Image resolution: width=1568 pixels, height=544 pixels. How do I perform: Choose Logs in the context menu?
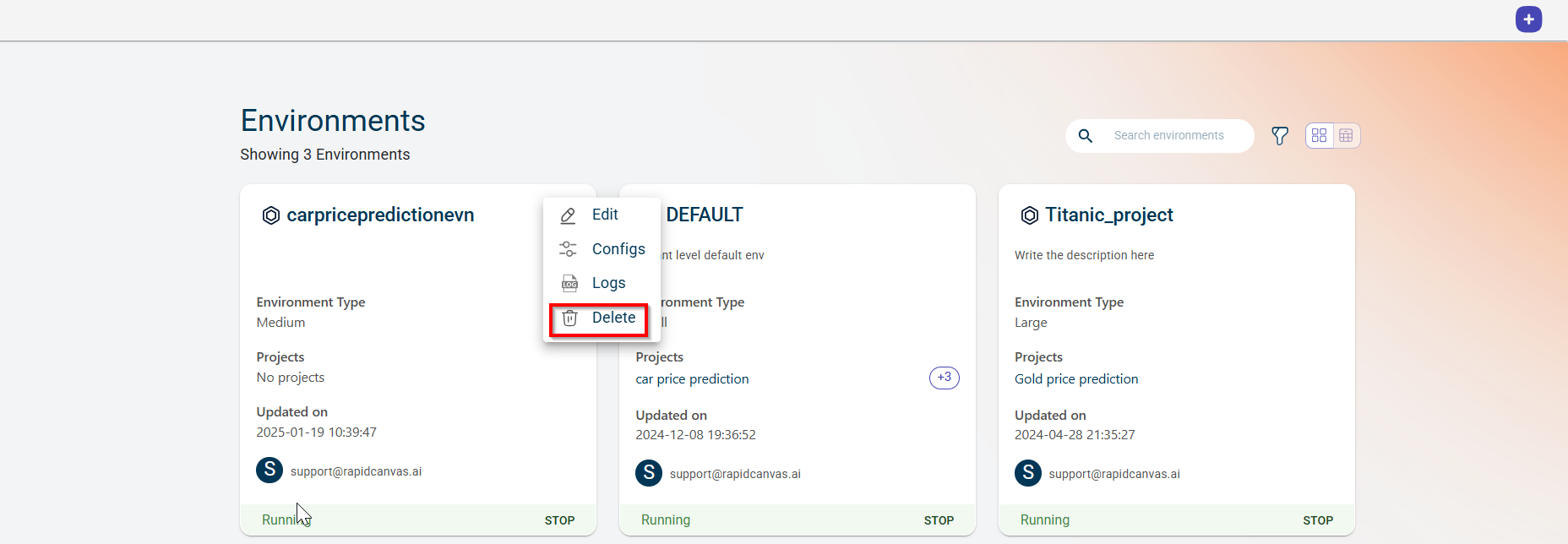click(607, 283)
